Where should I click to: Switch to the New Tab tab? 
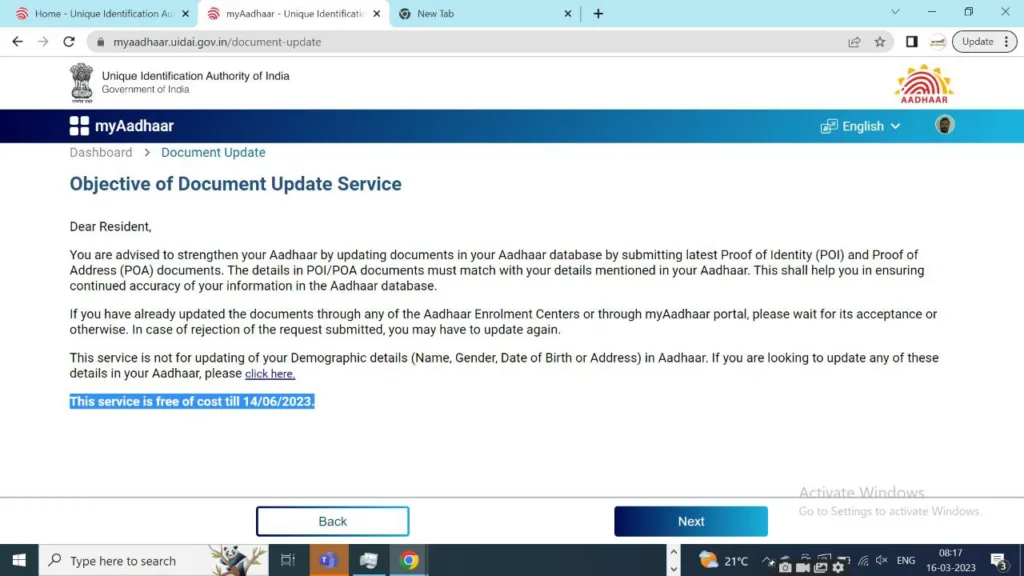[x=482, y=14]
